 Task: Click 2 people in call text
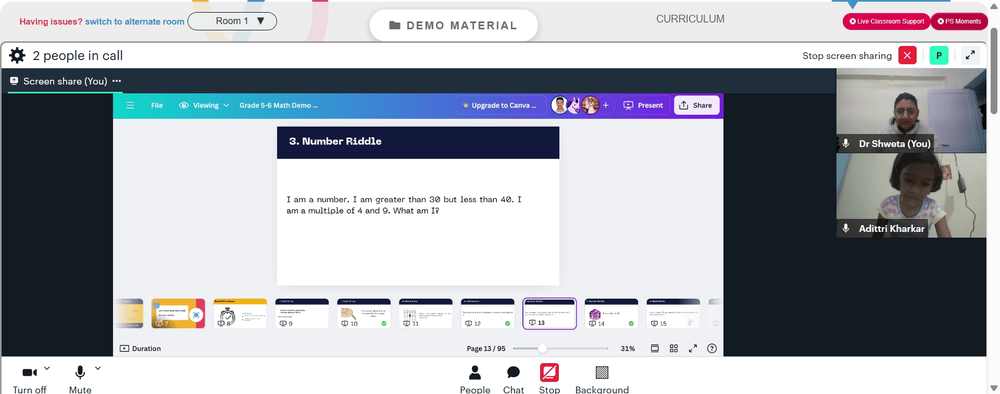[78, 55]
